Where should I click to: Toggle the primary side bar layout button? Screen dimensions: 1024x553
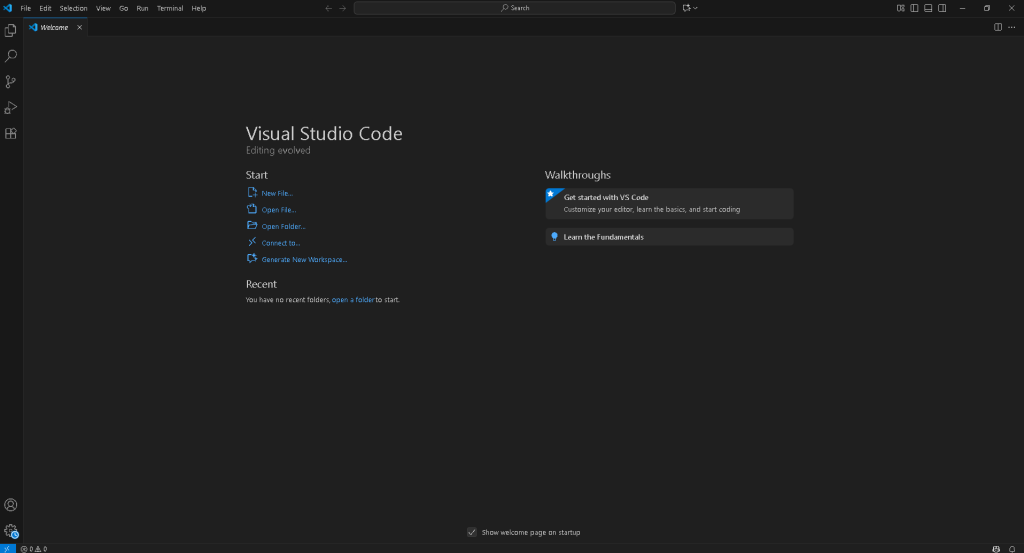(914, 8)
